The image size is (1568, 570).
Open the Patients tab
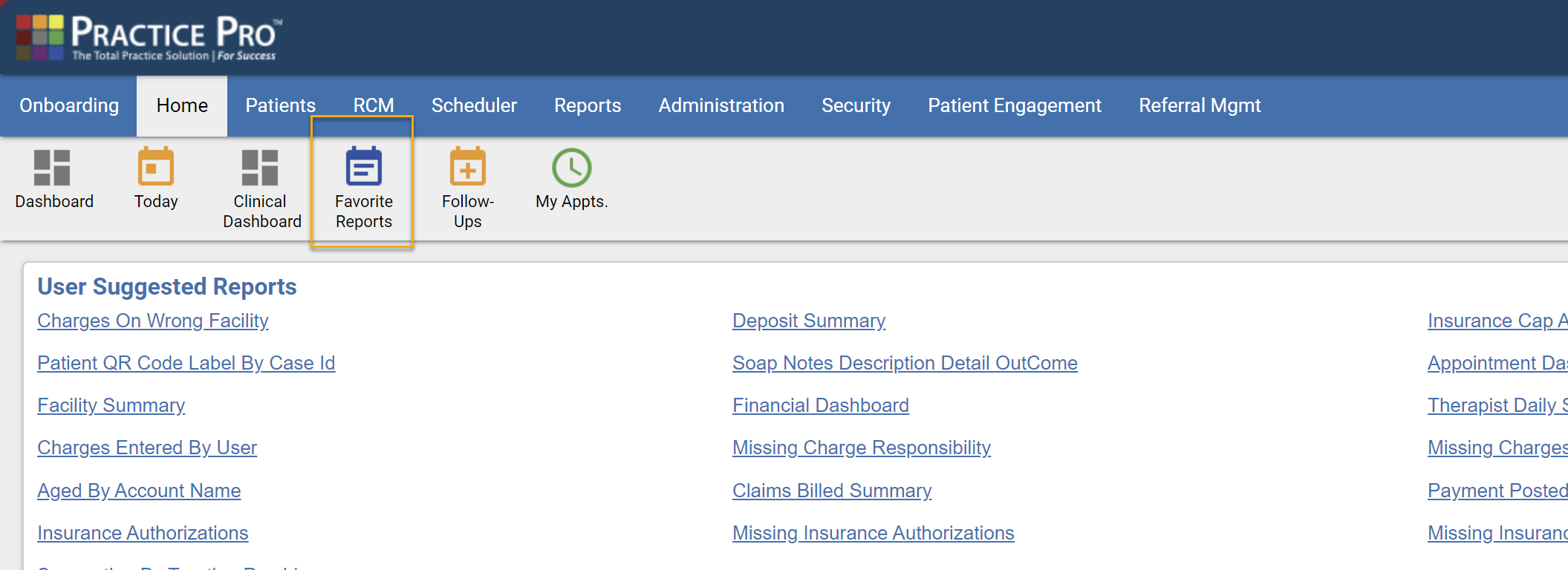pos(280,105)
